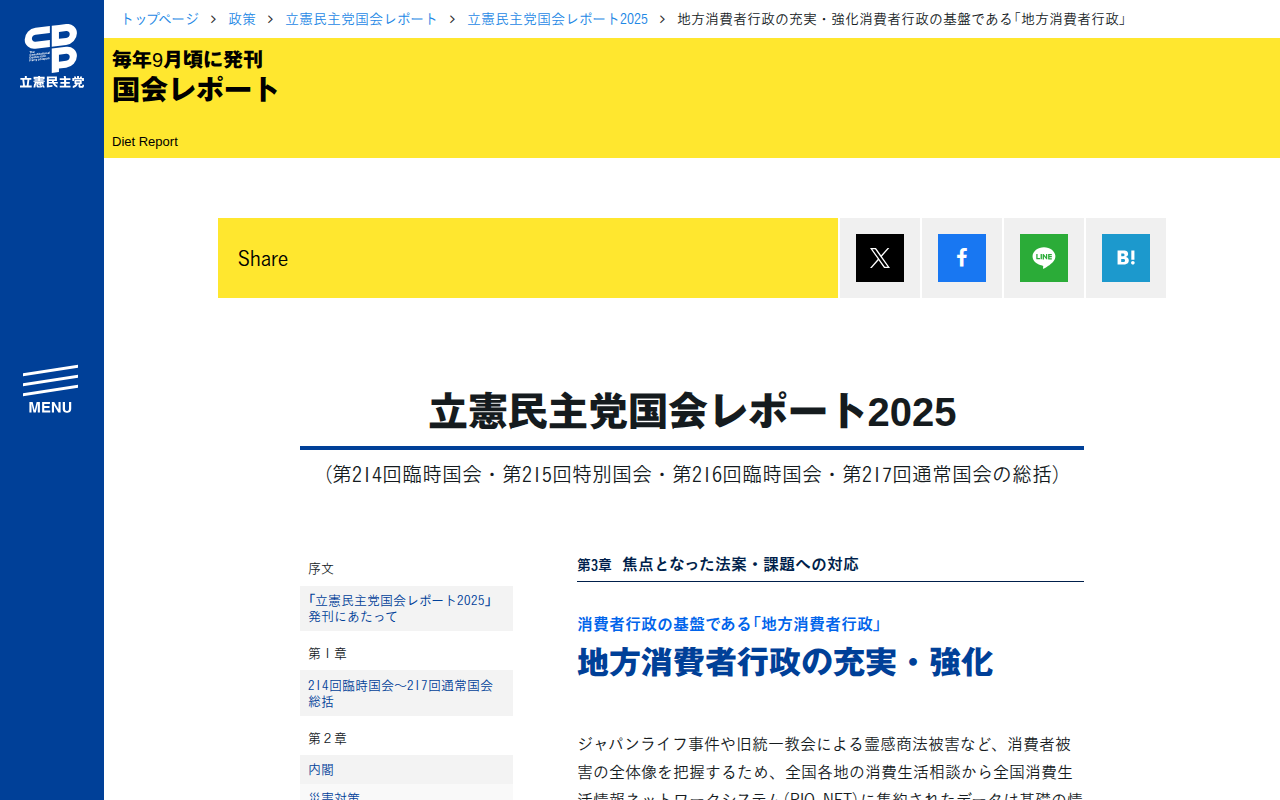Click the Share label
This screenshot has width=1280, height=800.
point(263,258)
